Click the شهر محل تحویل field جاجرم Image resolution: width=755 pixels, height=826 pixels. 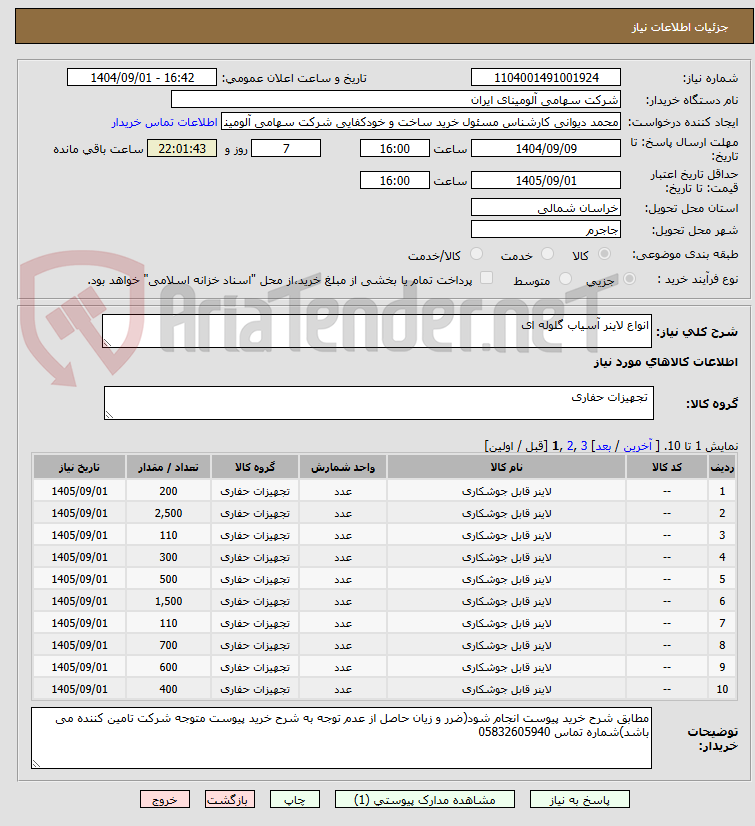click(x=546, y=230)
